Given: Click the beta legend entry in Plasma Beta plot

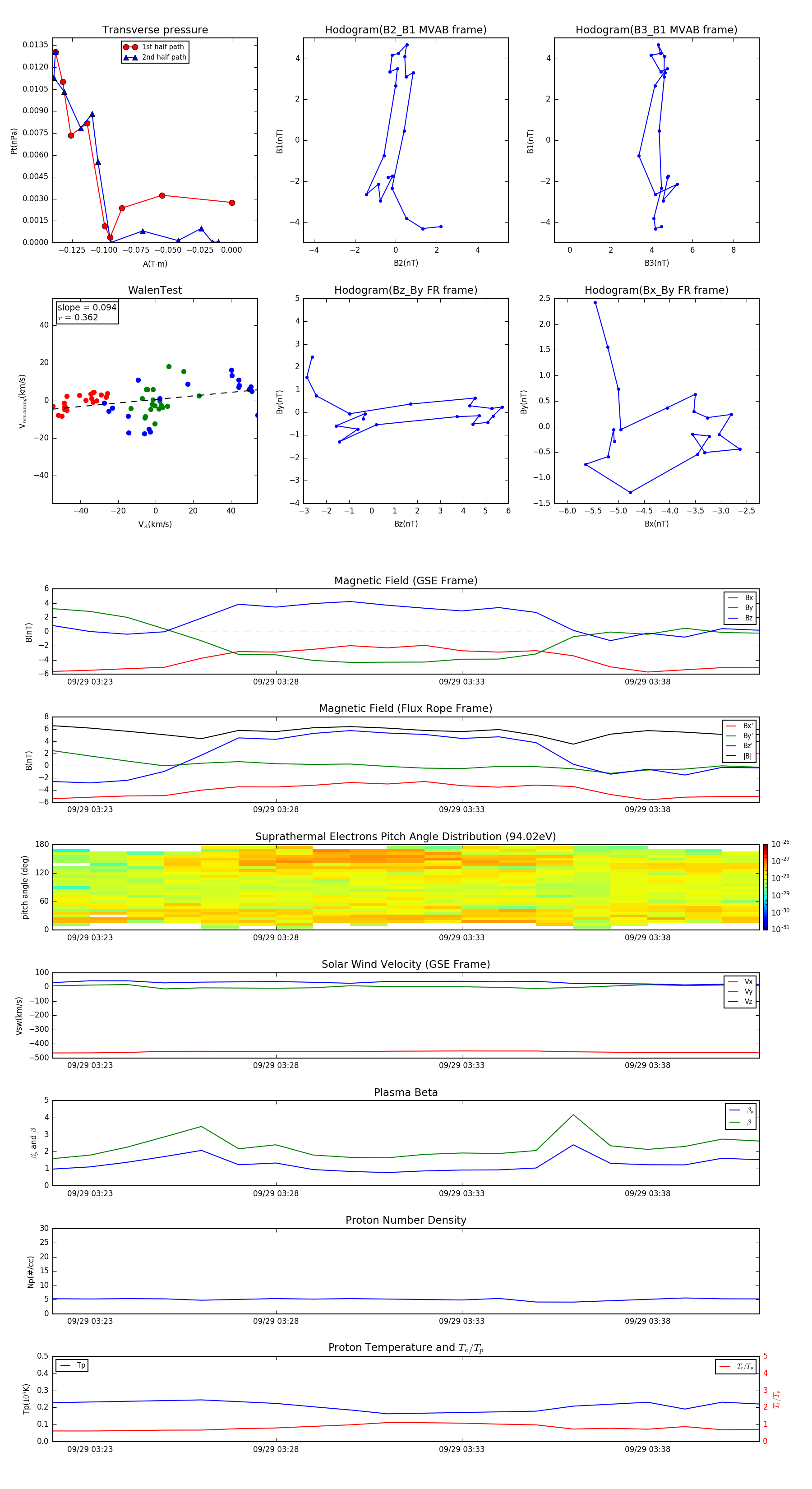Looking at the screenshot, I should [741, 1122].
